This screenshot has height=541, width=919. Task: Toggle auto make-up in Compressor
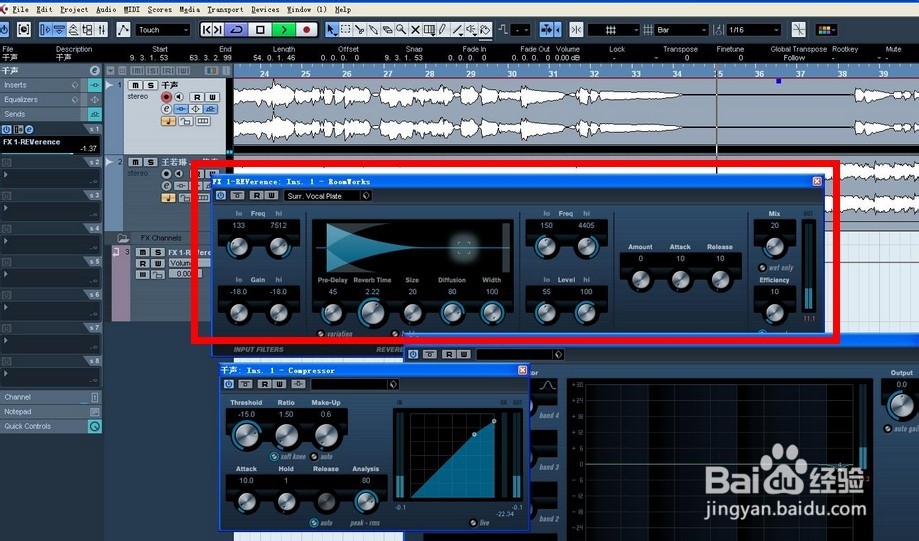point(314,456)
